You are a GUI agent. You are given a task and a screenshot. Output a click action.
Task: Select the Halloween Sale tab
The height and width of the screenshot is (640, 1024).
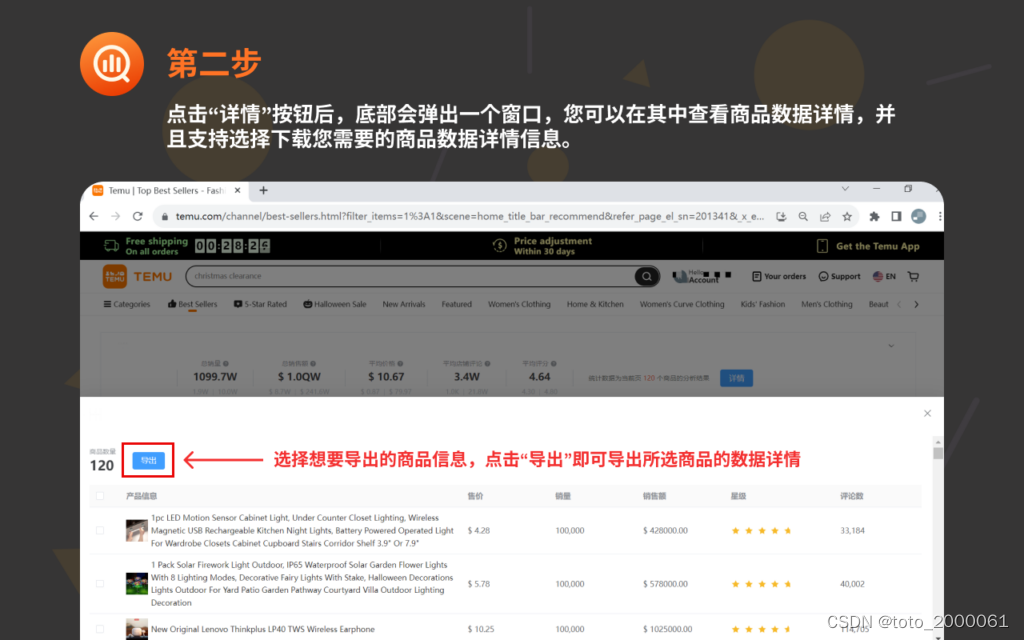[334, 304]
